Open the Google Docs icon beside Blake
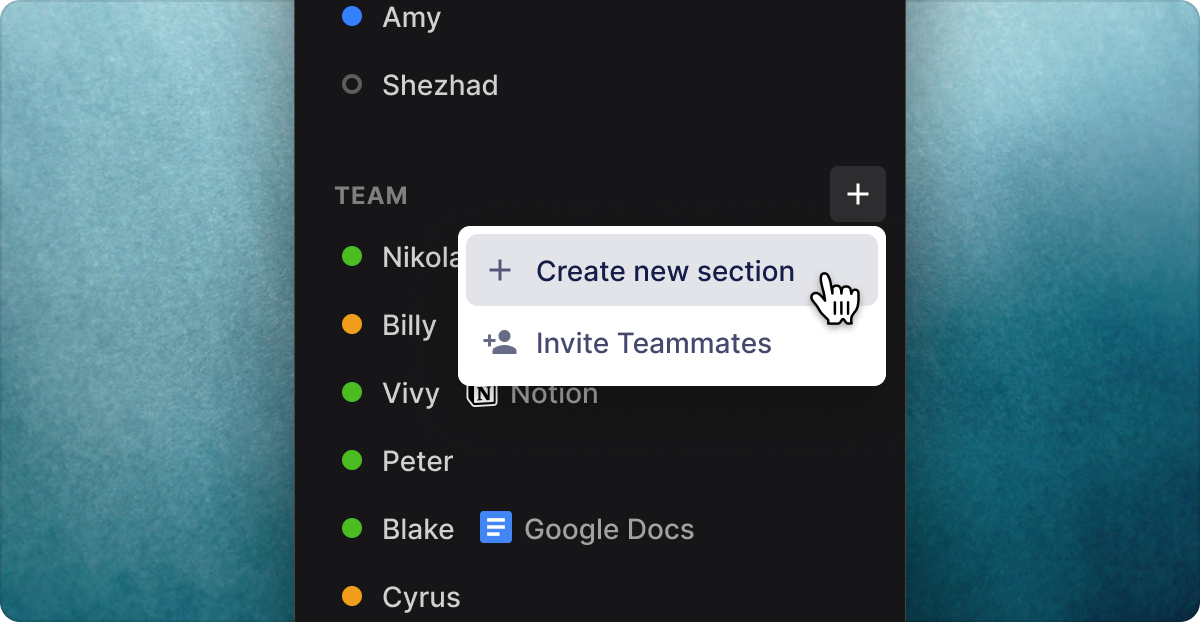The image size is (1200, 622). tap(496, 527)
